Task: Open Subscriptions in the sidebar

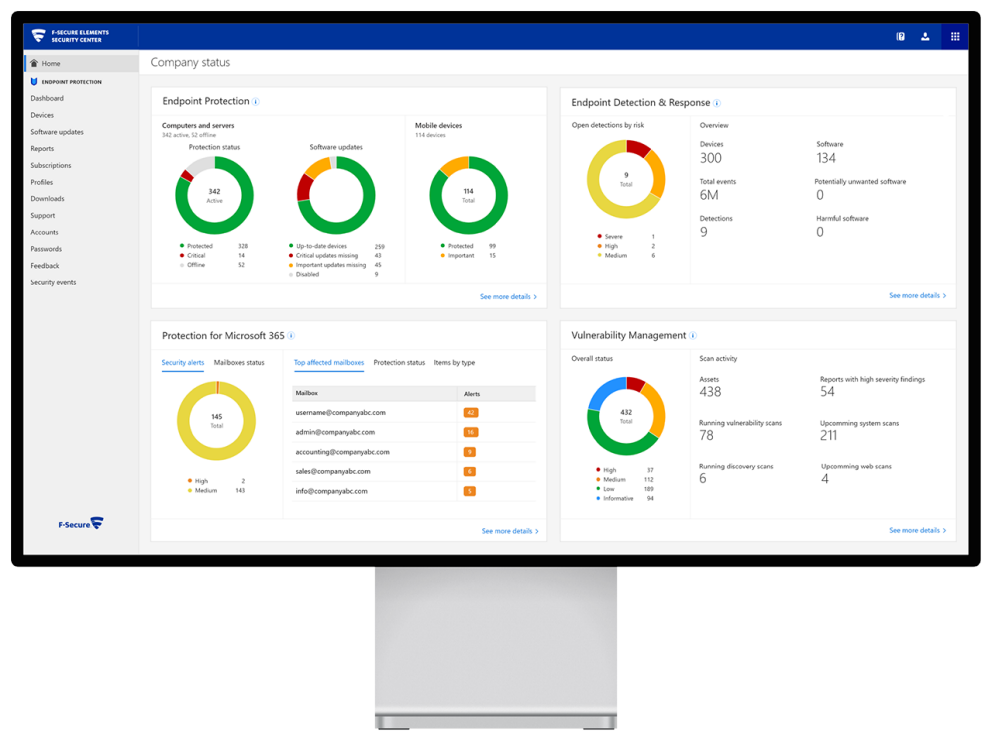Action: [x=51, y=165]
